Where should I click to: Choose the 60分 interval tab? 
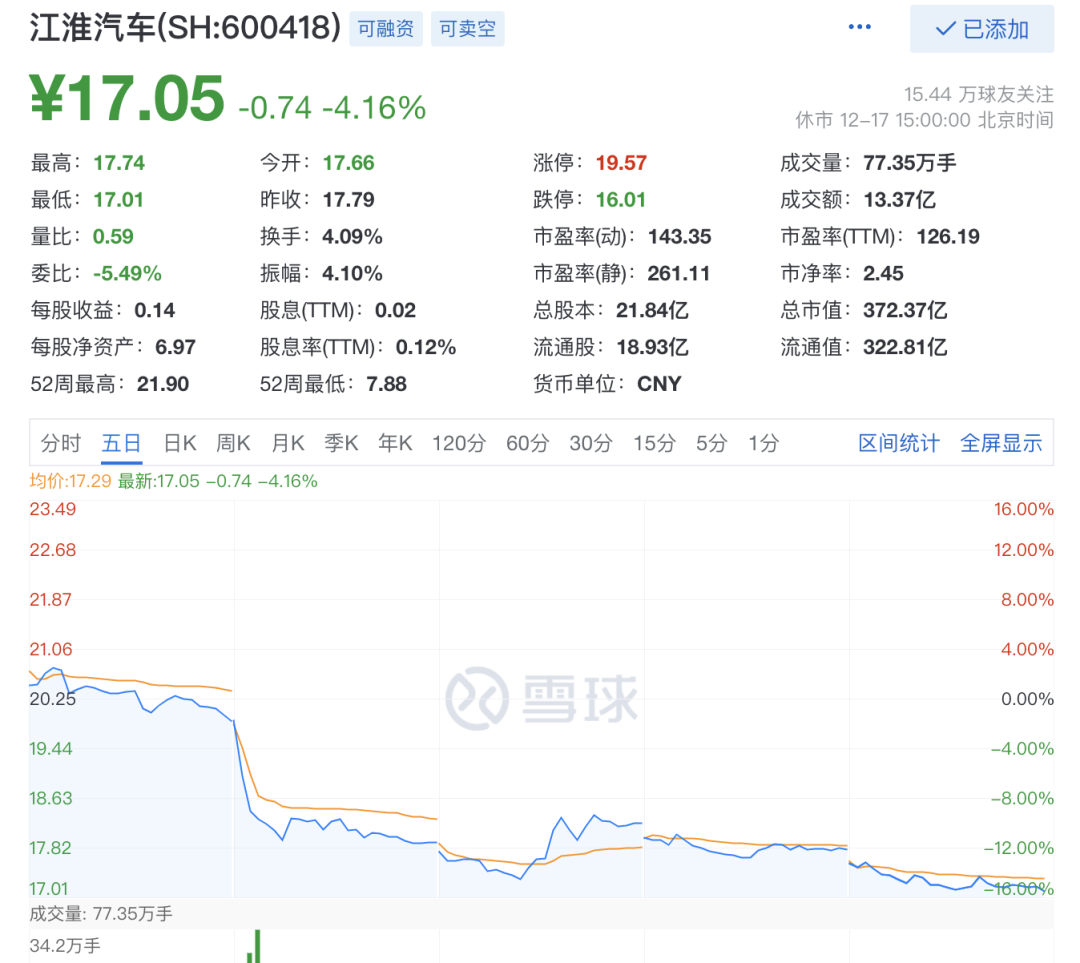pos(527,443)
